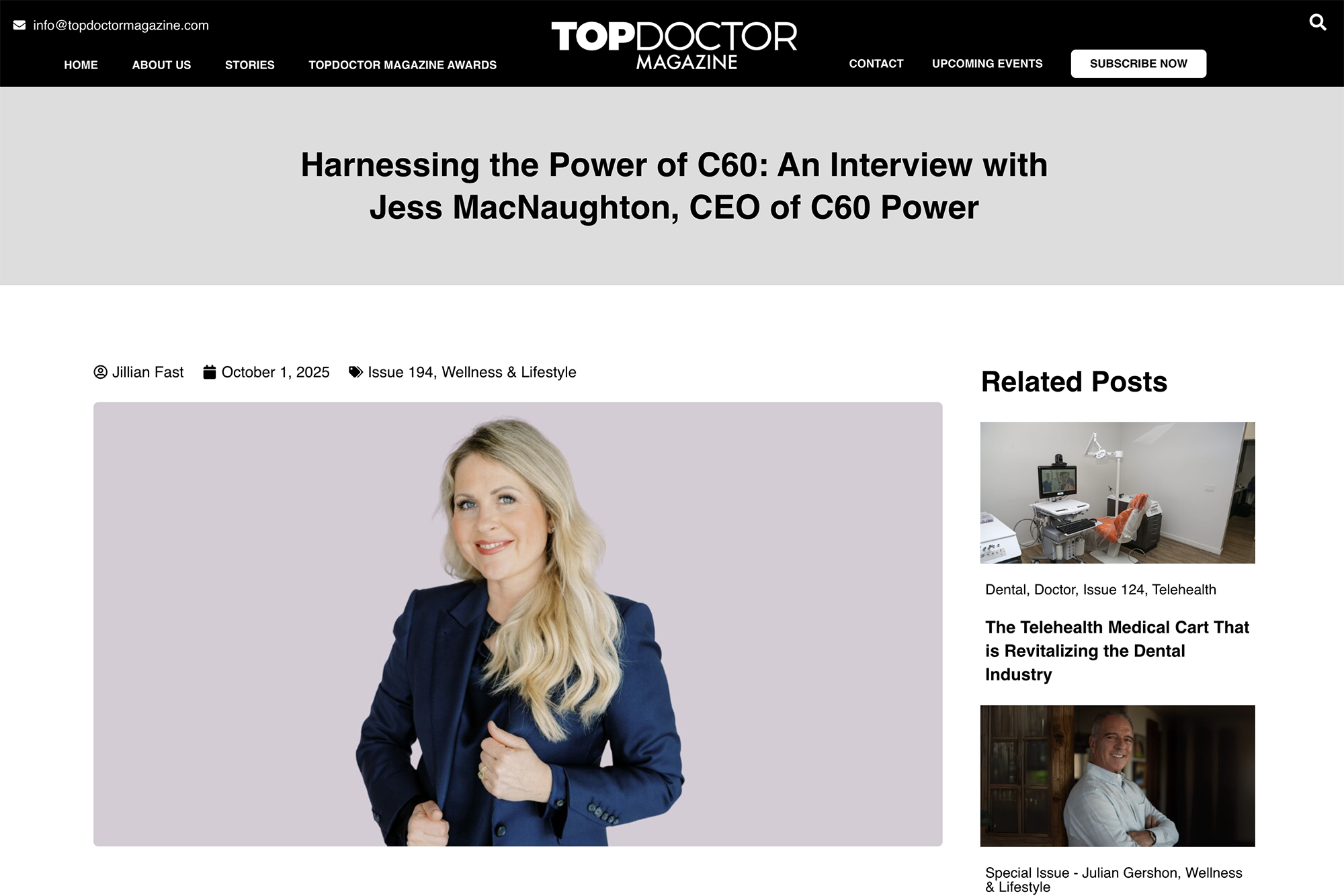The image size is (1344, 896).
Task: Read The Telehealth Medical Cart article
Action: 1117,651
